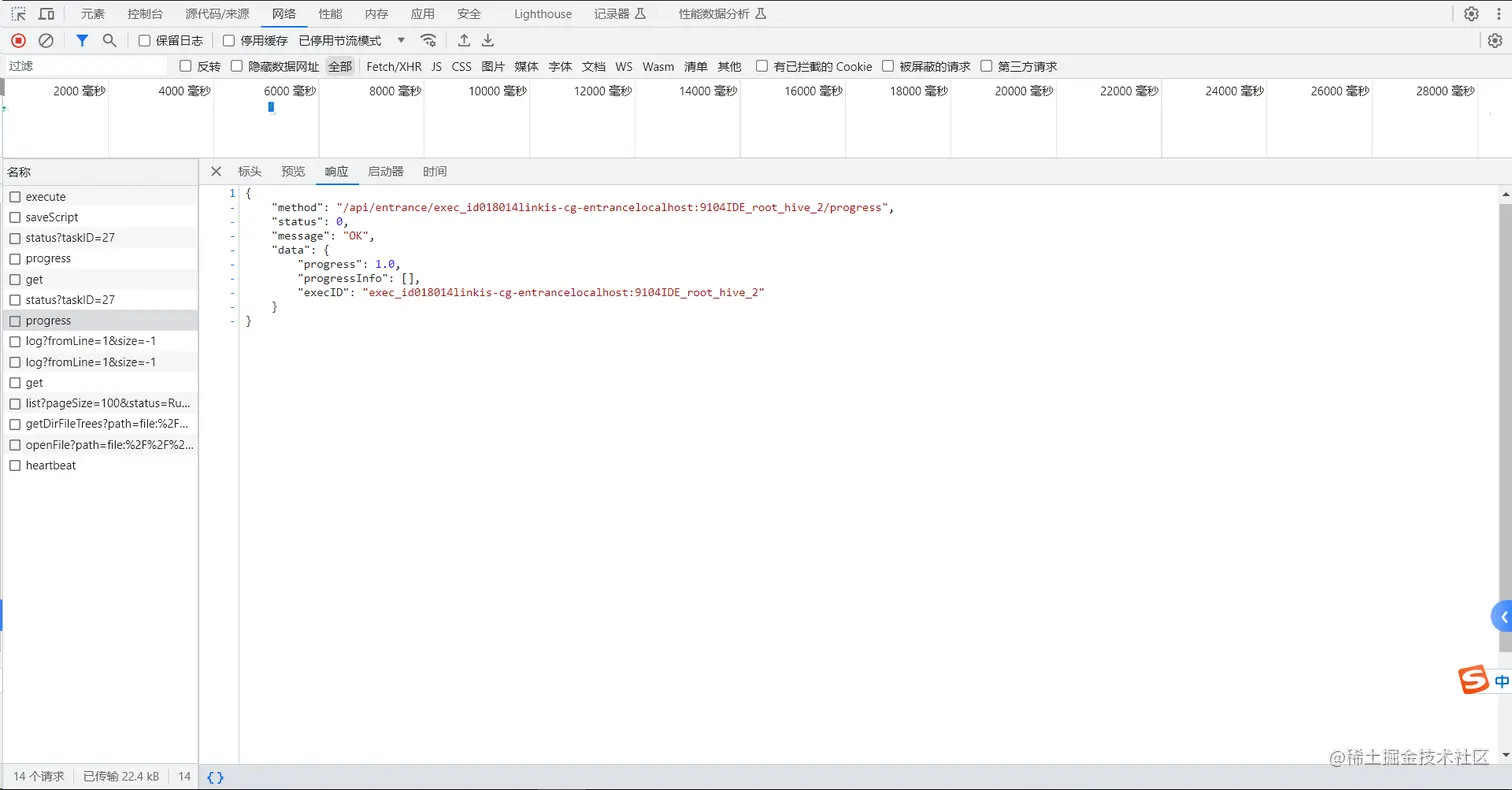1512x790 pixels.
Task: Close the request detail pane
Action: (x=216, y=171)
